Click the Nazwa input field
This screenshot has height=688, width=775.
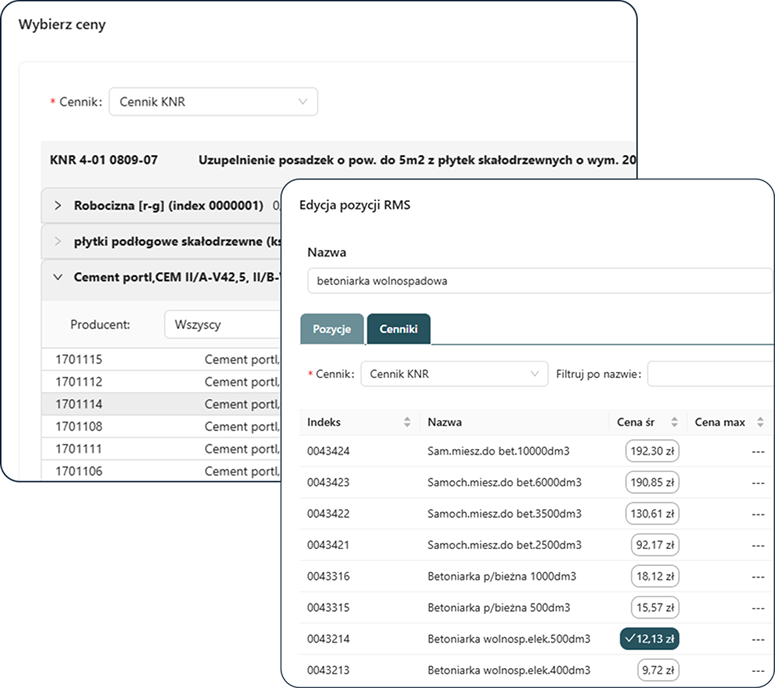coord(540,281)
